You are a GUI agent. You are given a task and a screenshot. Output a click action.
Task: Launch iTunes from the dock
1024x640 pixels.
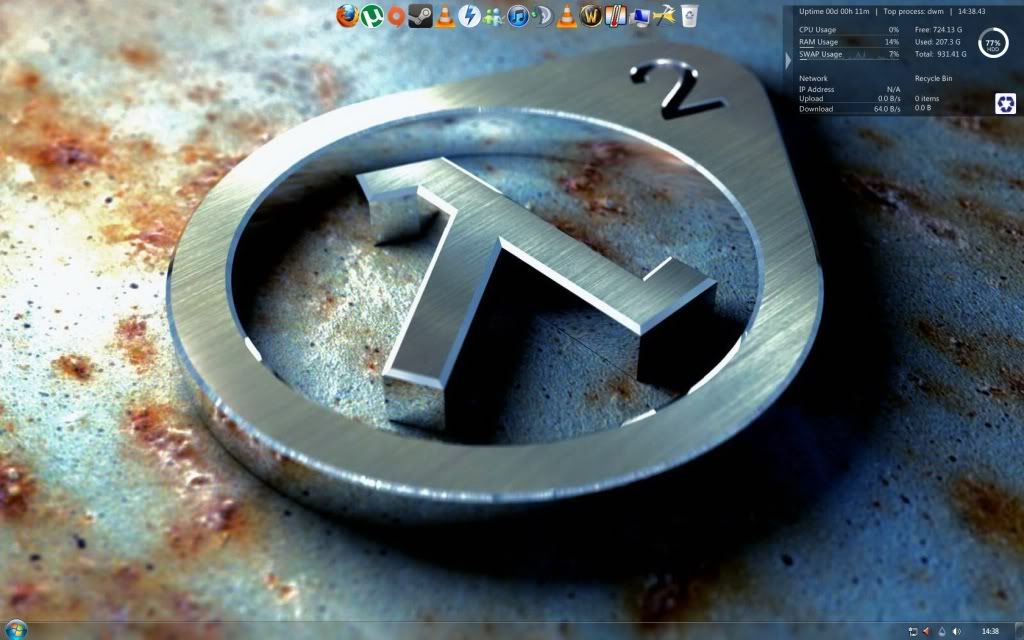518,16
